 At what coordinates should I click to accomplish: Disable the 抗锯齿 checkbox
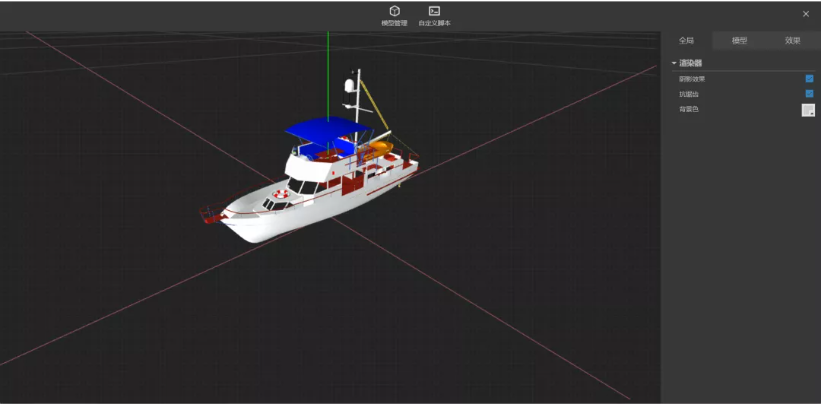coord(809,93)
